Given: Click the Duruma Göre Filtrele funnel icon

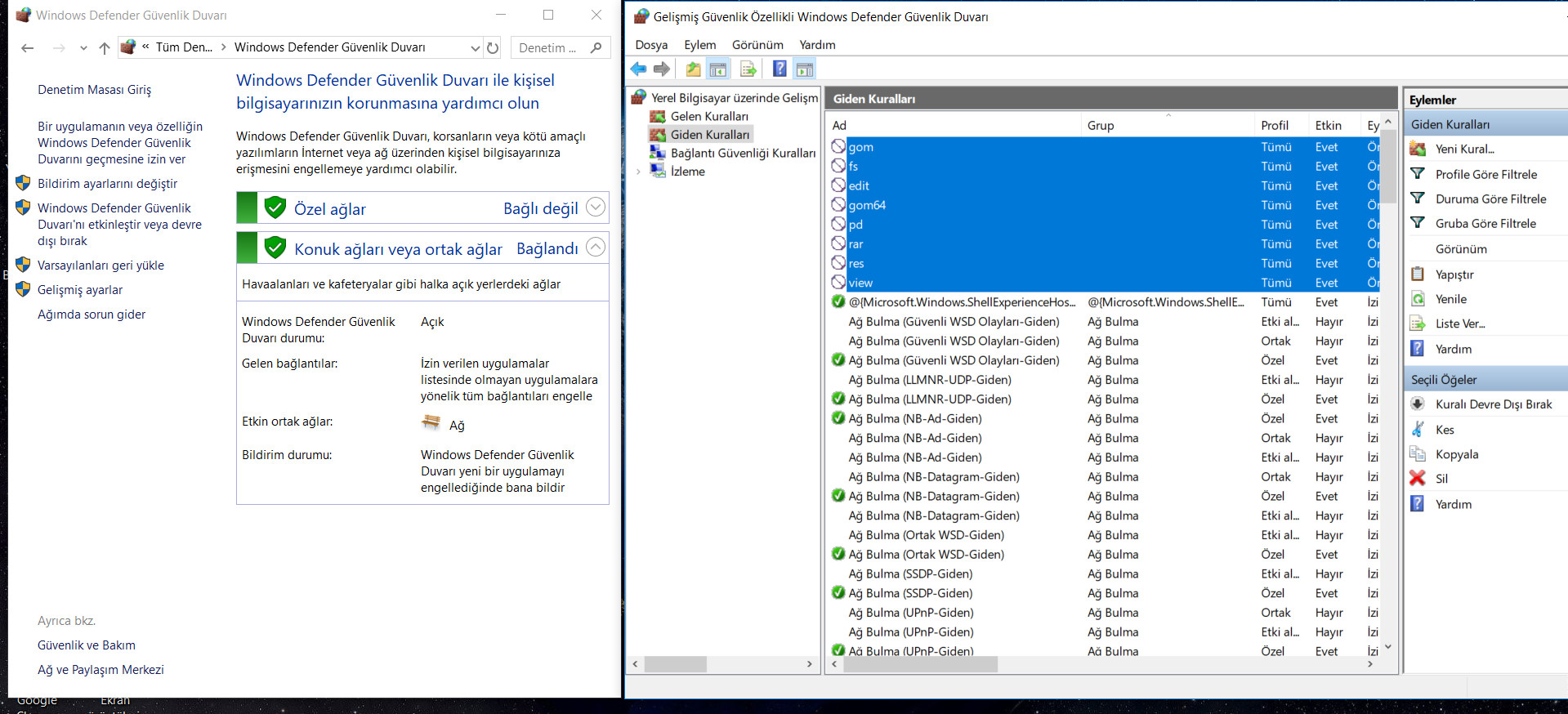Looking at the screenshot, I should (1418, 199).
